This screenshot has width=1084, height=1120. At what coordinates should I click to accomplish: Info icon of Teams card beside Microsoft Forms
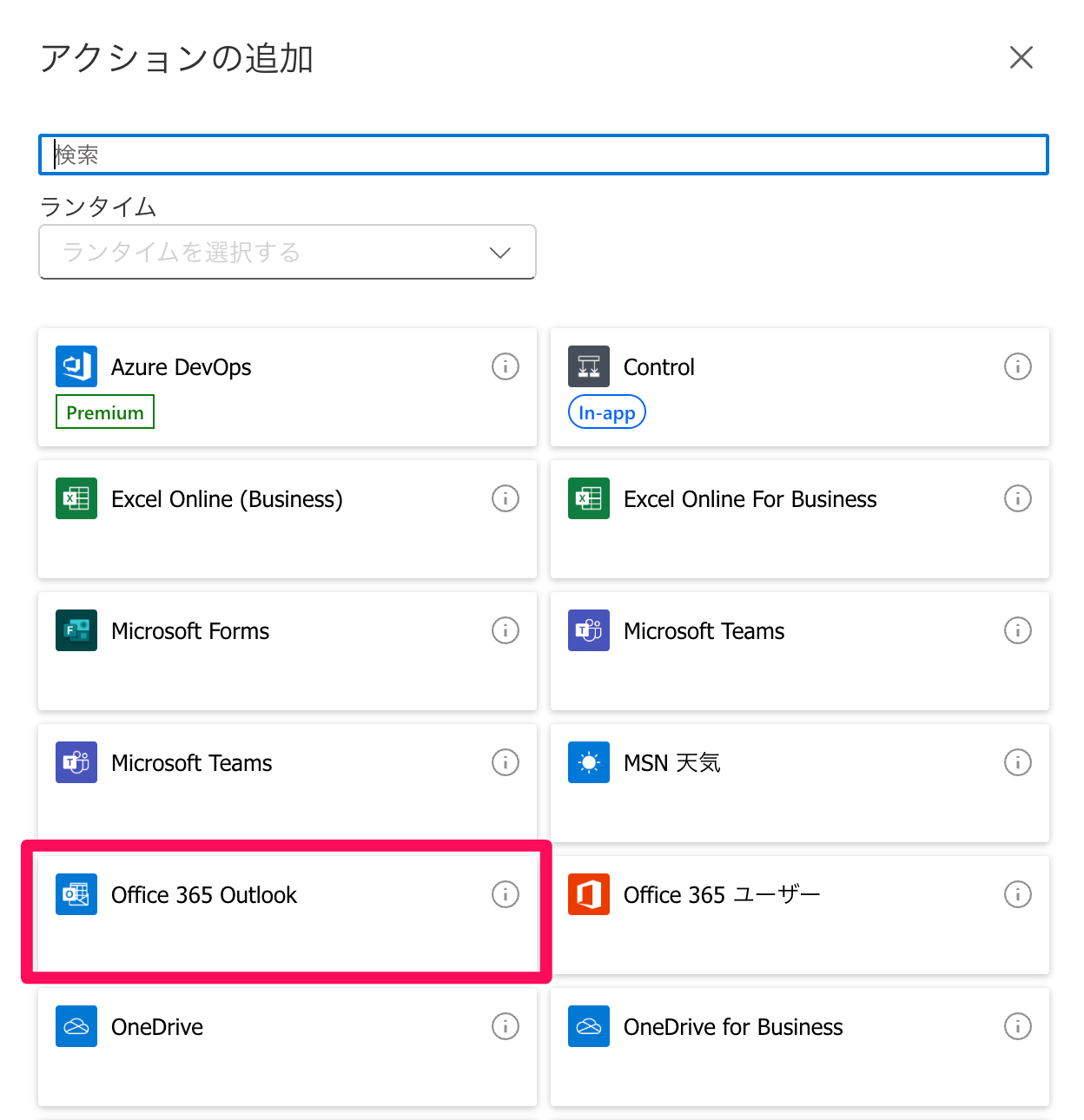(x=1018, y=630)
